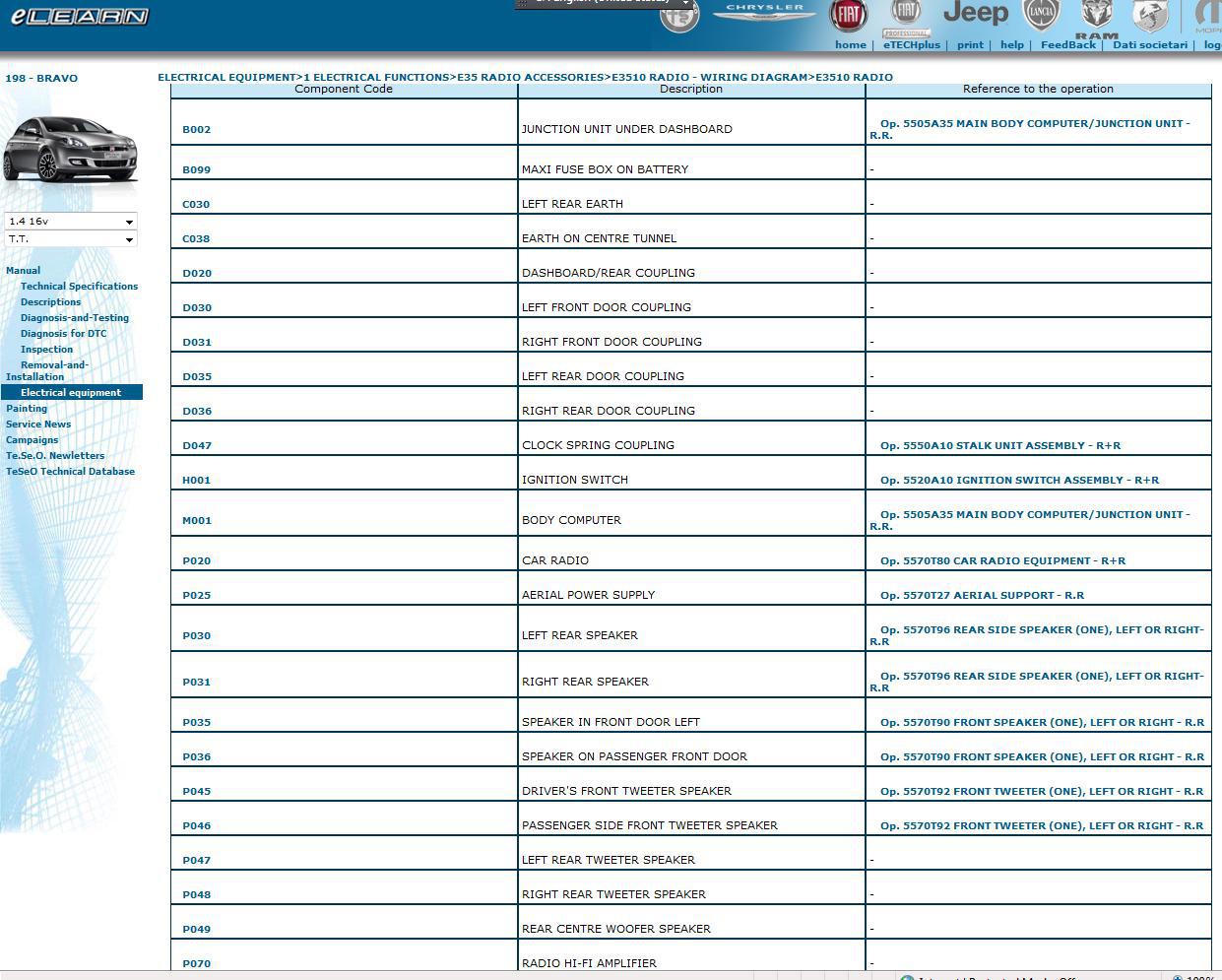Click the RAM brand logo

coord(1097,18)
